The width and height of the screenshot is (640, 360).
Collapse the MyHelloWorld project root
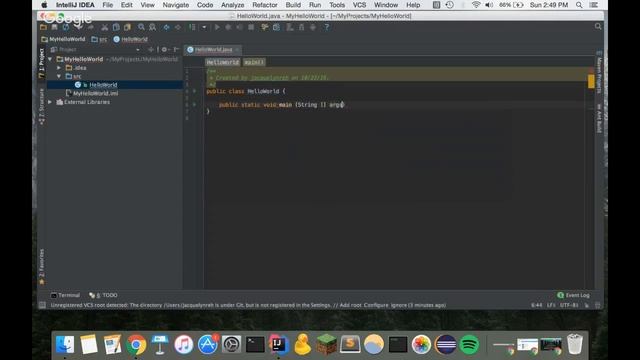pos(50,59)
